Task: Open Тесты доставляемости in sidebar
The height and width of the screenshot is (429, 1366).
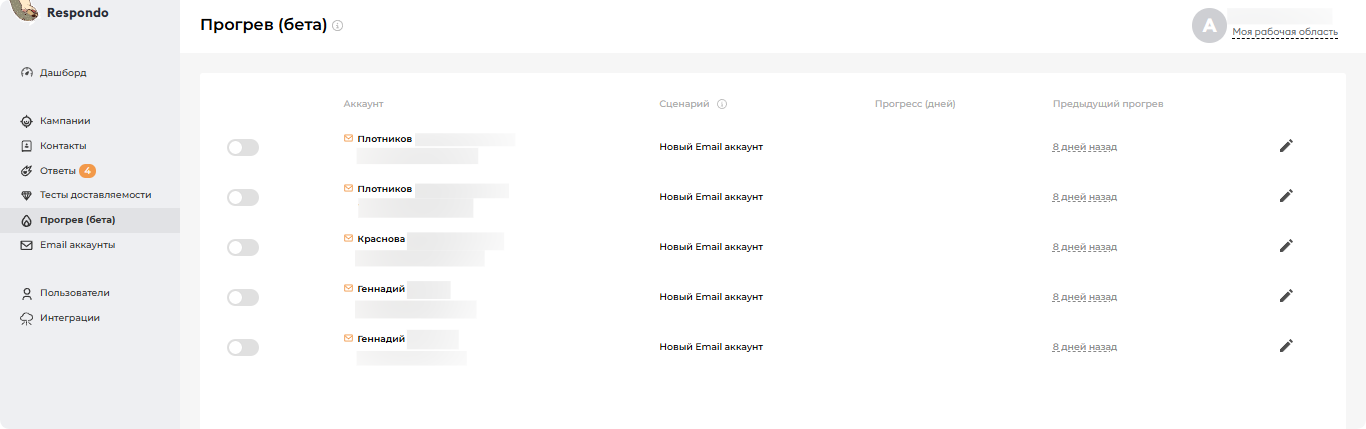Action: pos(95,195)
